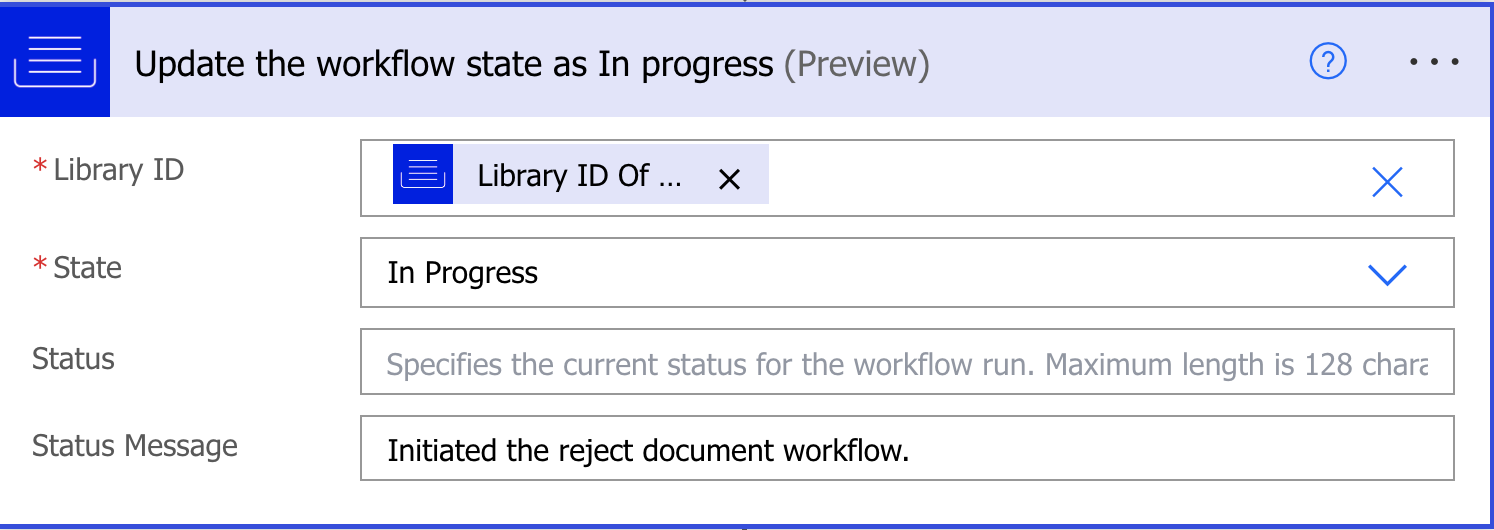Screen dimensions: 1494x530
Task: Click the red asterisk beside Library ID
Action: coord(40,168)
